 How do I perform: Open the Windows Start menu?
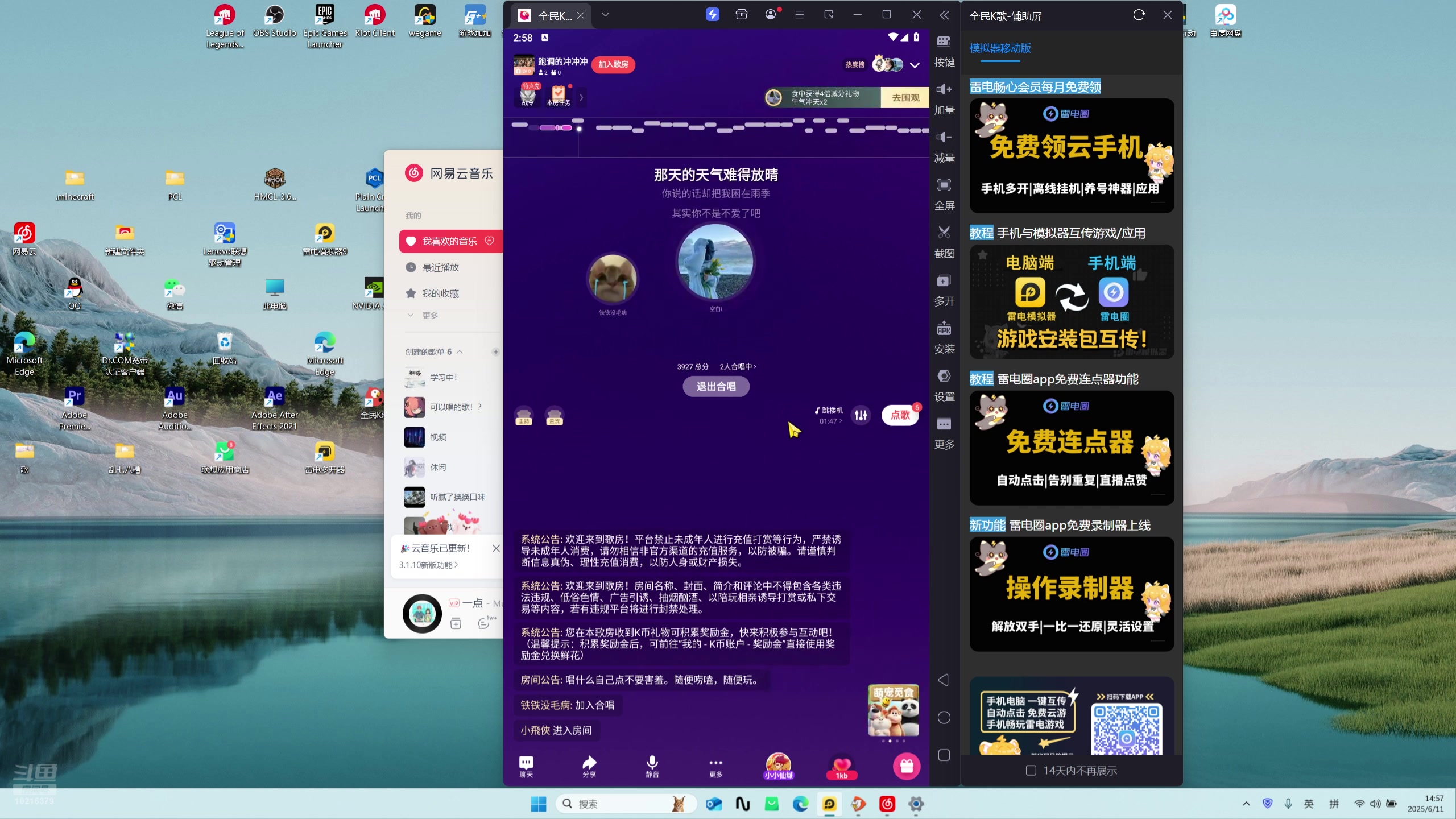[538, 804]
